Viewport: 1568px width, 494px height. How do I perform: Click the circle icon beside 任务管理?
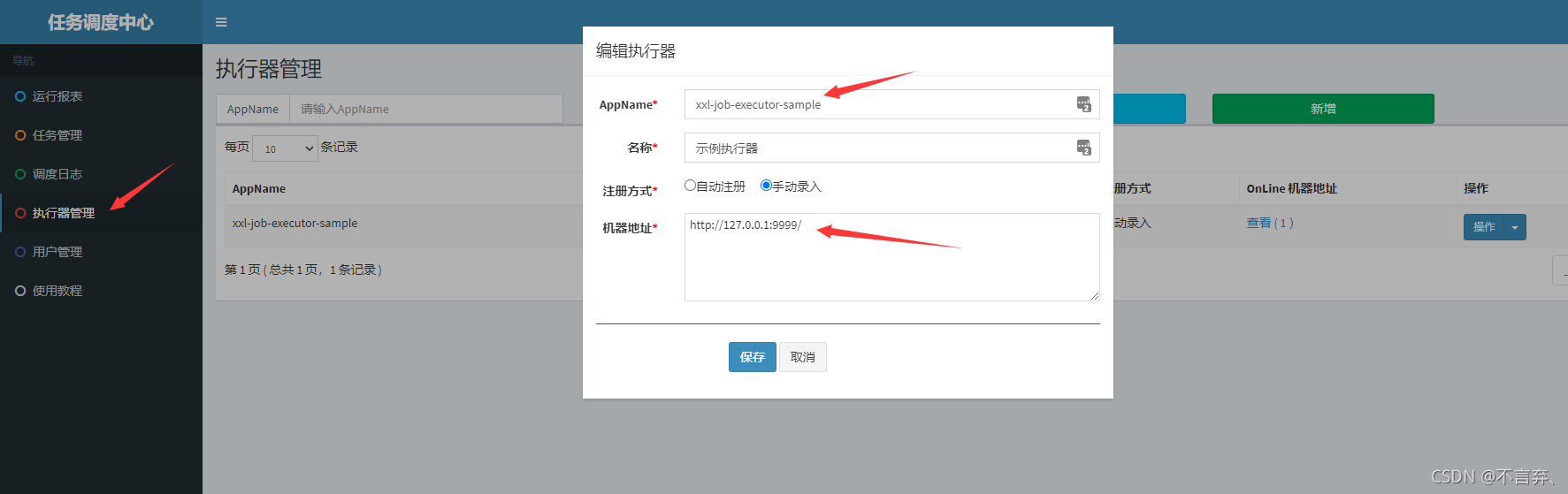[x=20, y=135]
